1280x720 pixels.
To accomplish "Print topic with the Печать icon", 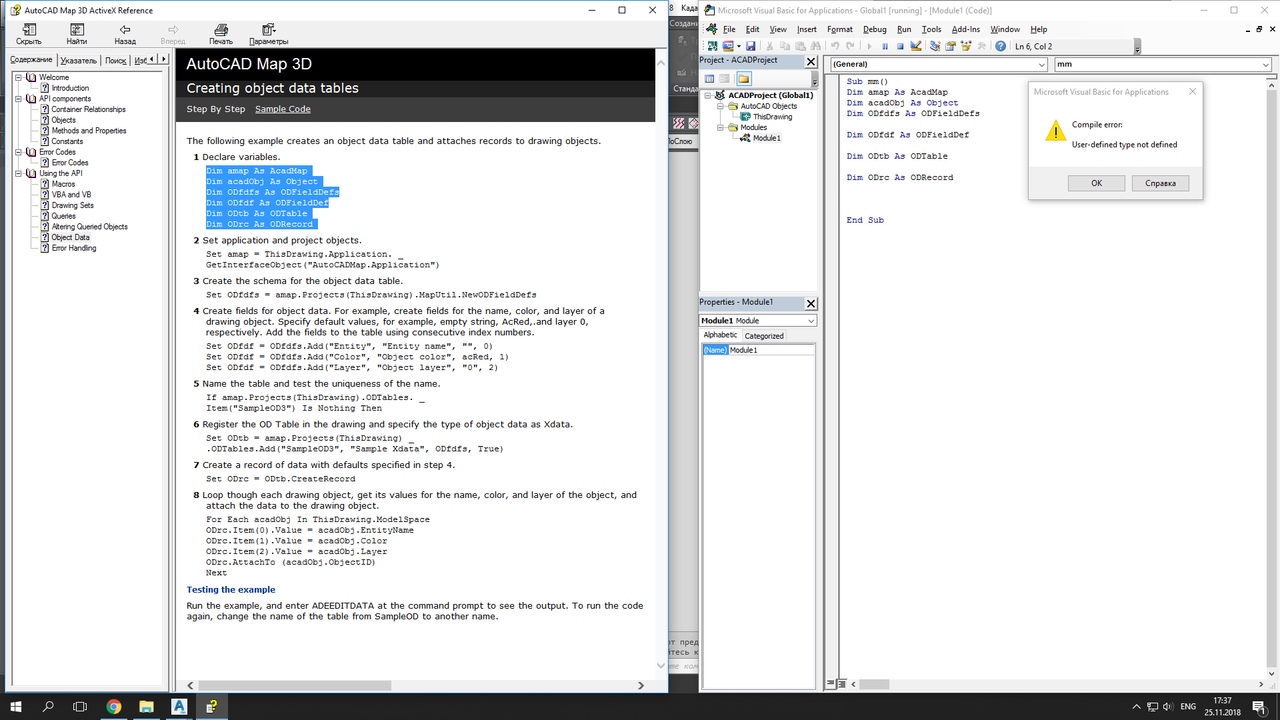I will tap(221, 35).
